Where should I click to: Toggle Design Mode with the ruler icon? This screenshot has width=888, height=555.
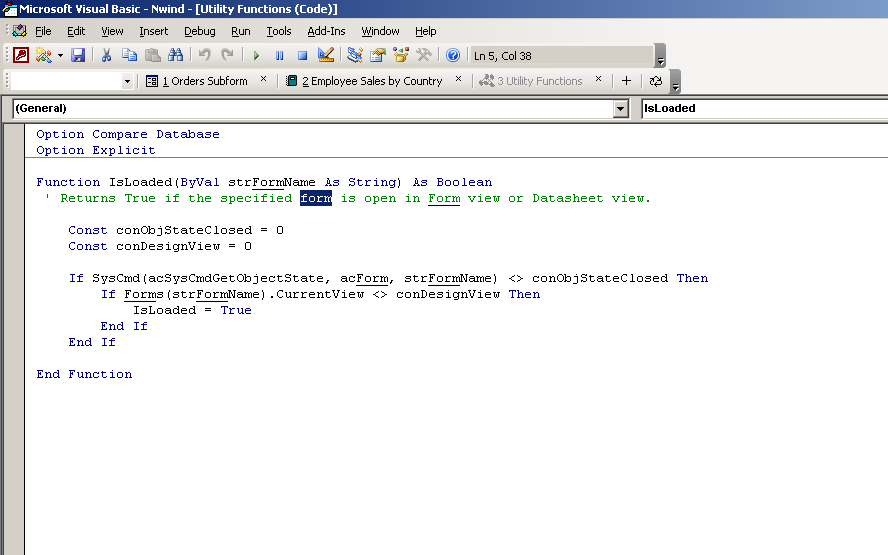click(x=326, y=55)
